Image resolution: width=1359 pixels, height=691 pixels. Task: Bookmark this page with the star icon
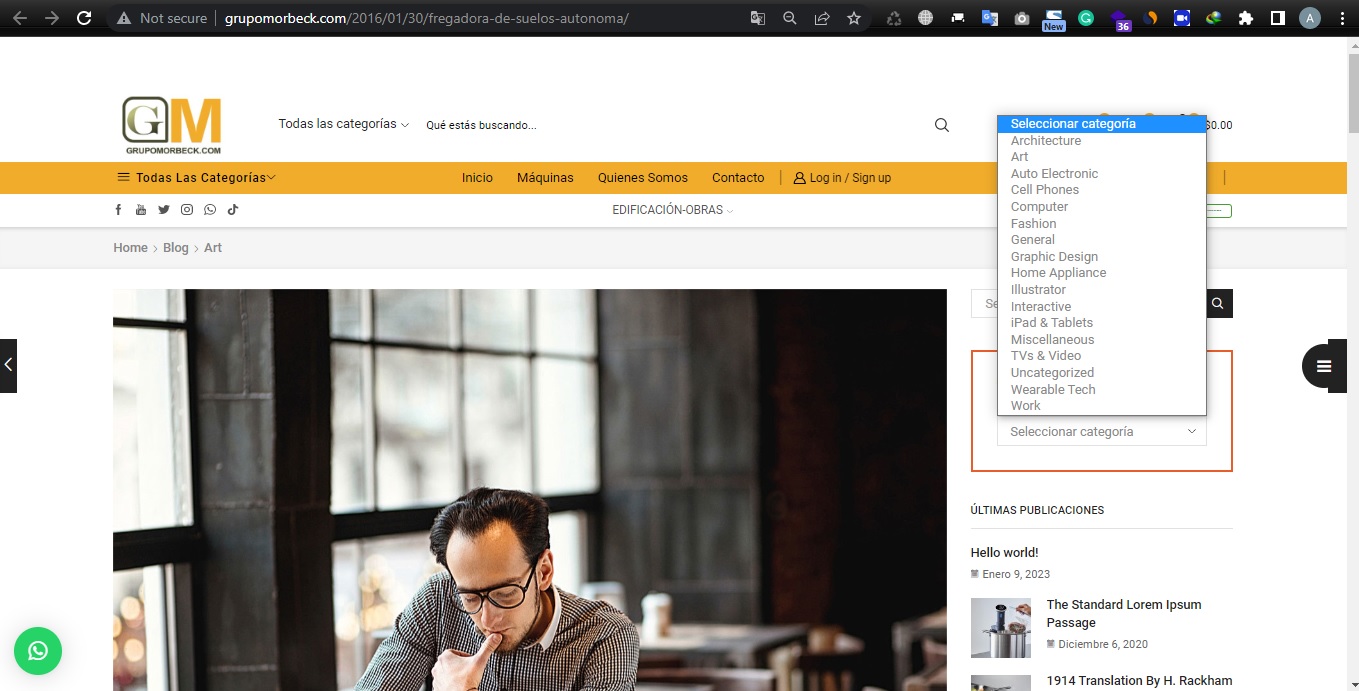pos(854,18)
